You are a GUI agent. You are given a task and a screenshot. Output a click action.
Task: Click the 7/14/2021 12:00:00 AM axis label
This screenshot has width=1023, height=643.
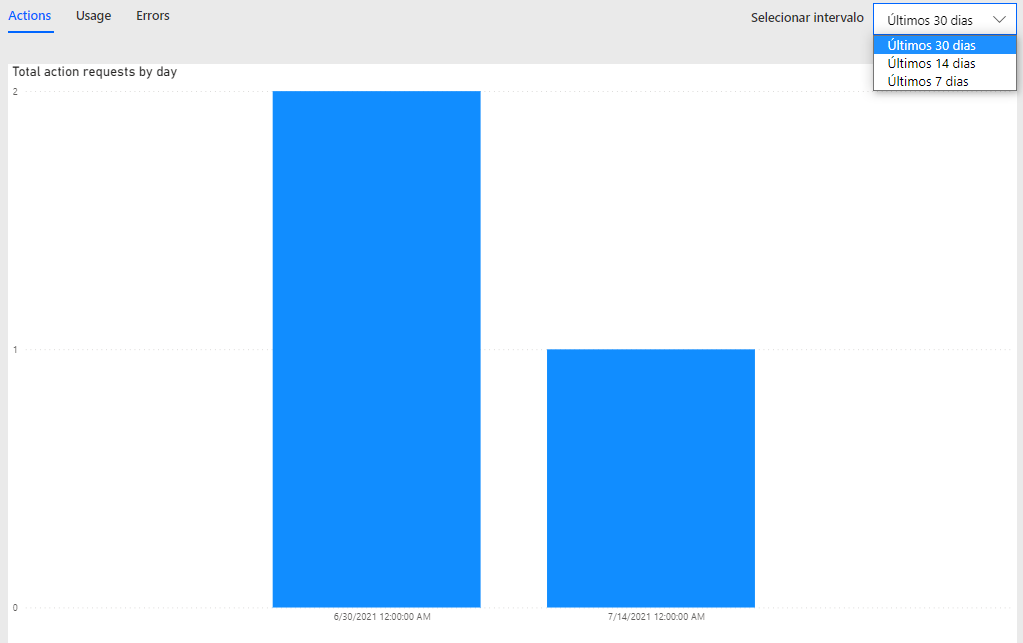click(x=656, y=616)
